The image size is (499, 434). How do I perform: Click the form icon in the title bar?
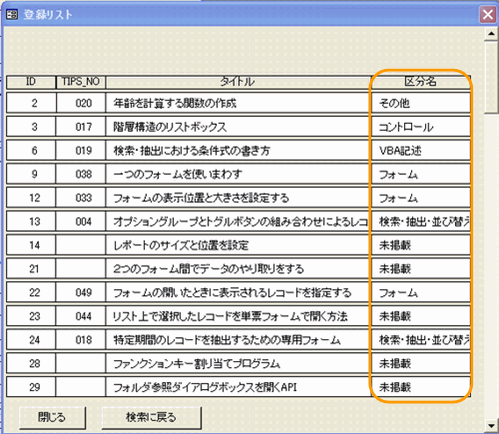point(12,15)
